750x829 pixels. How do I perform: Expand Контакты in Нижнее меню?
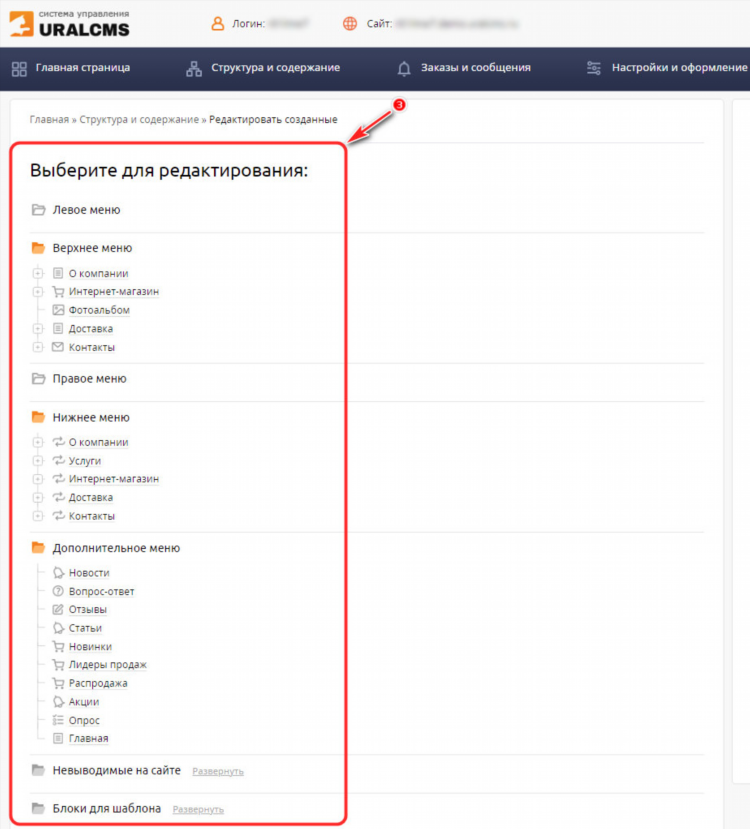38,516
